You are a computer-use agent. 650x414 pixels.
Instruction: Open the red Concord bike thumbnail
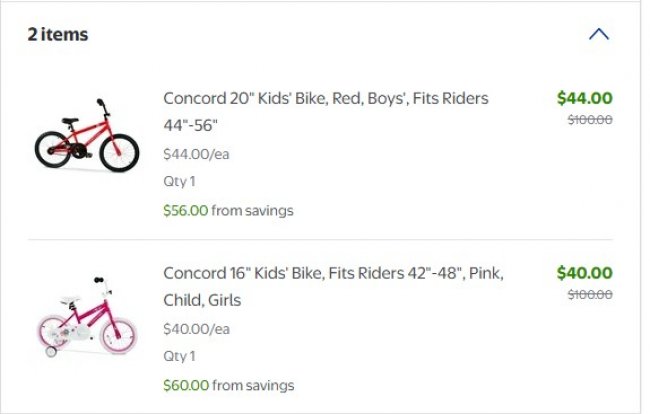87,136
